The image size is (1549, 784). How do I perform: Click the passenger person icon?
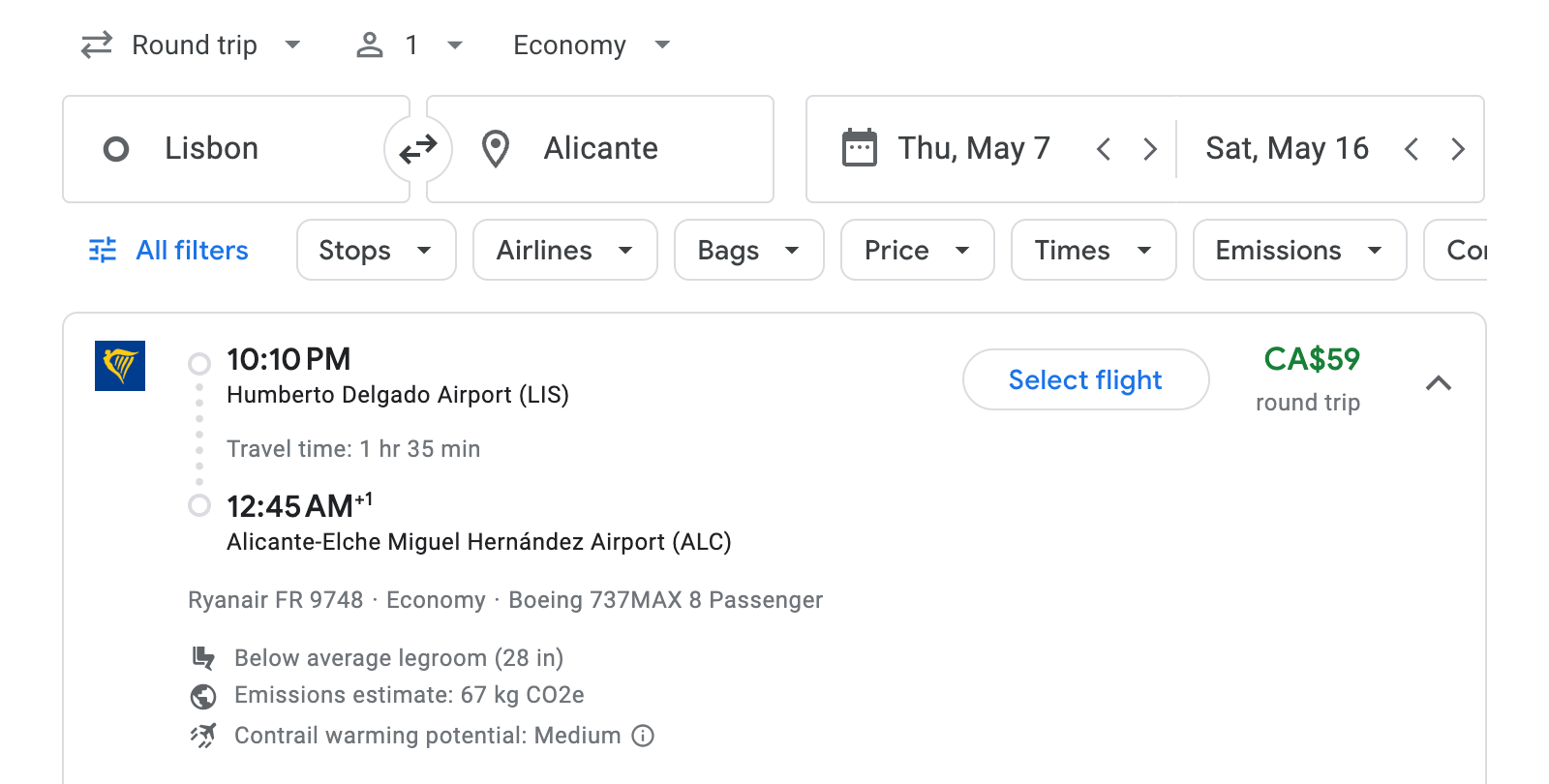pos(369,45)
